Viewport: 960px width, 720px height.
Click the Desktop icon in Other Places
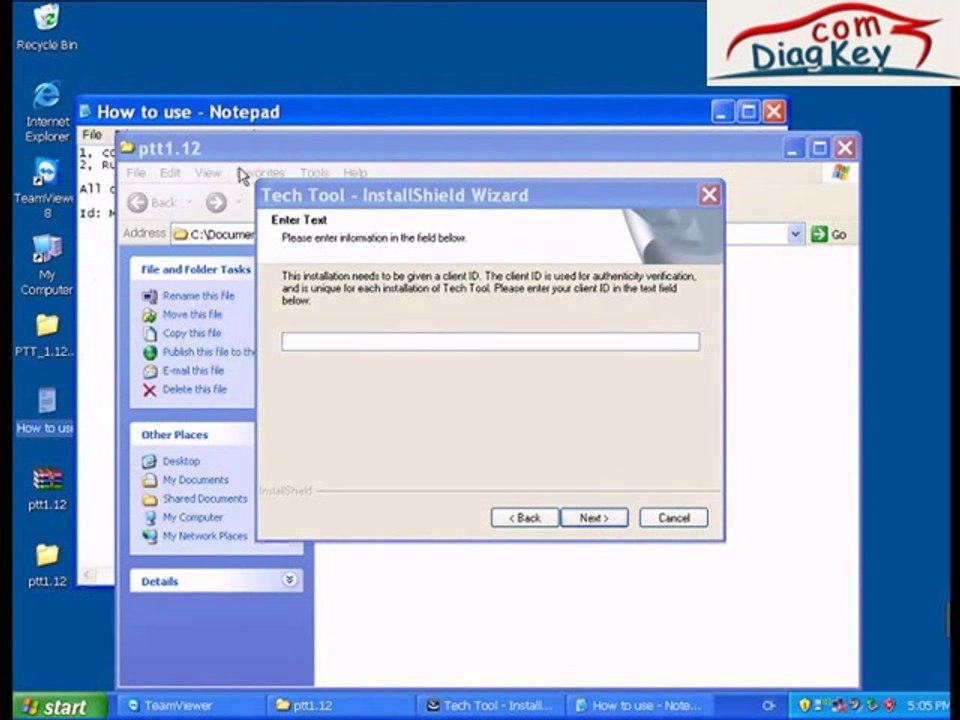149,461
